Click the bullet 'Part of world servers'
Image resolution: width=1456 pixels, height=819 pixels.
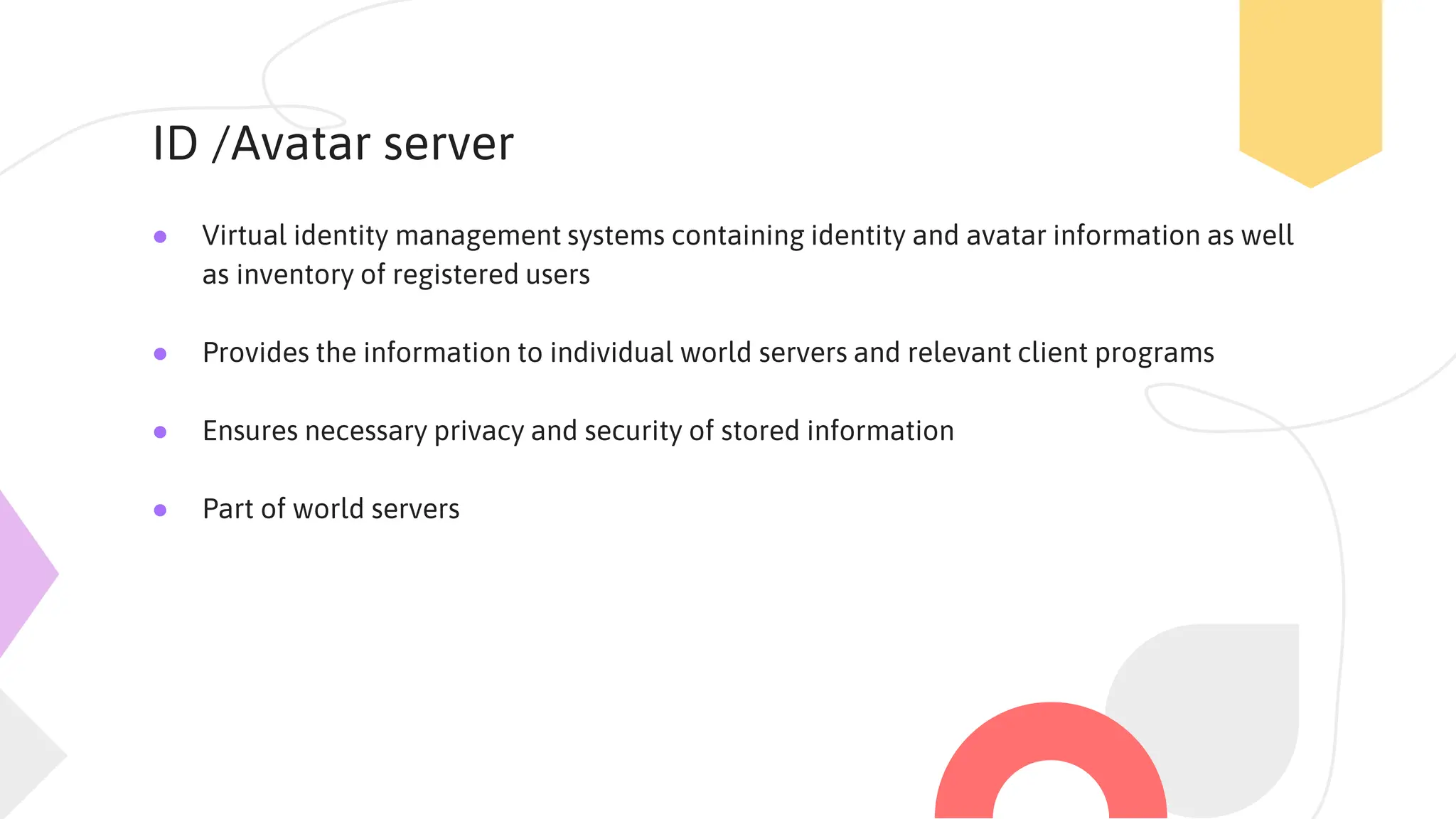coord(331,509)
